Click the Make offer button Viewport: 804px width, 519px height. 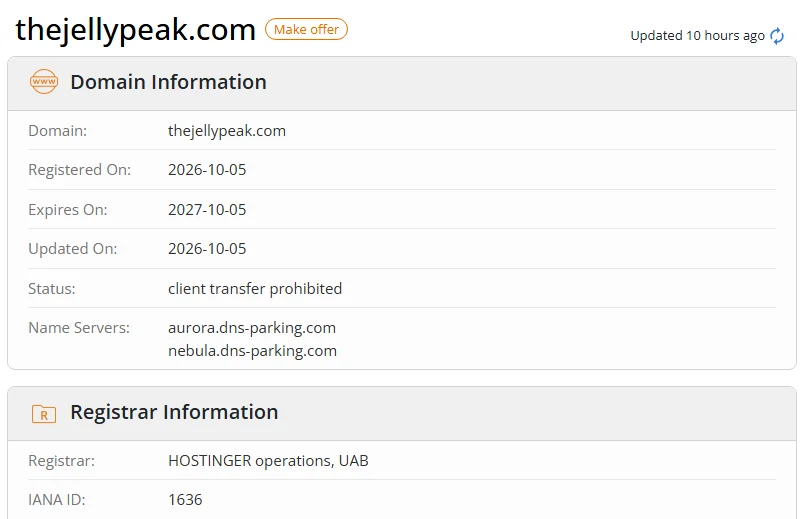pos(306,29)
